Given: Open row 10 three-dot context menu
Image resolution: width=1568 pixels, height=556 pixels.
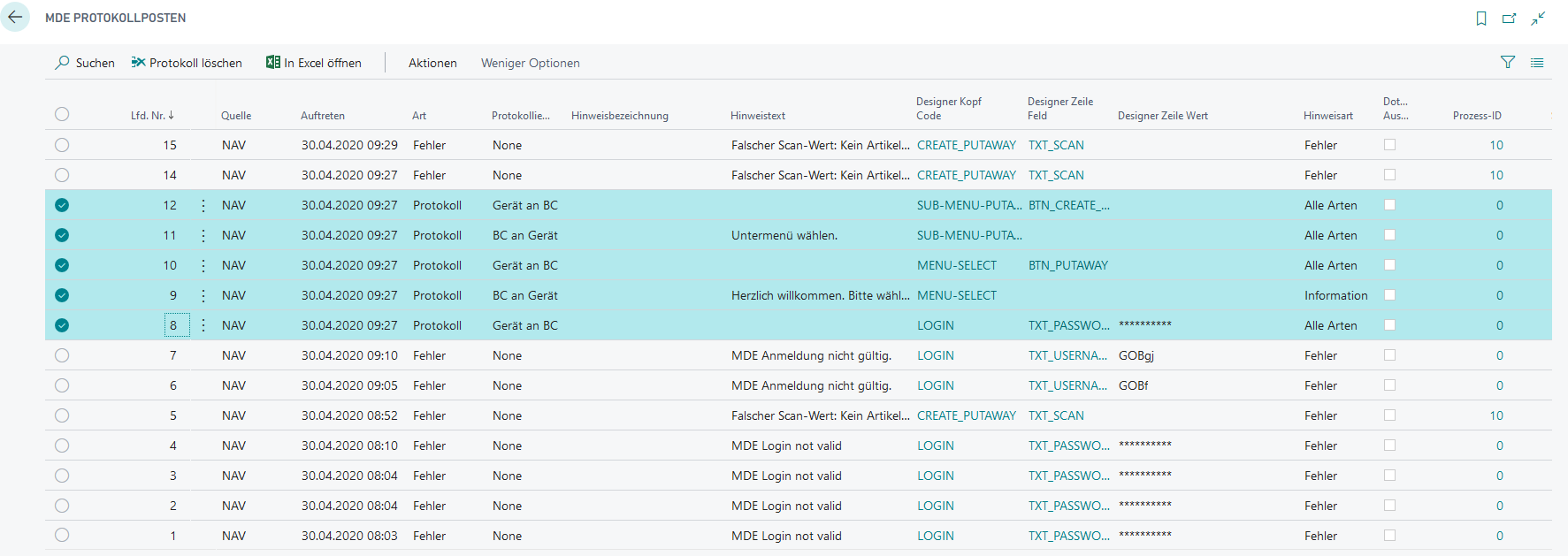Looking at the screenshot, I should [203, 265].
